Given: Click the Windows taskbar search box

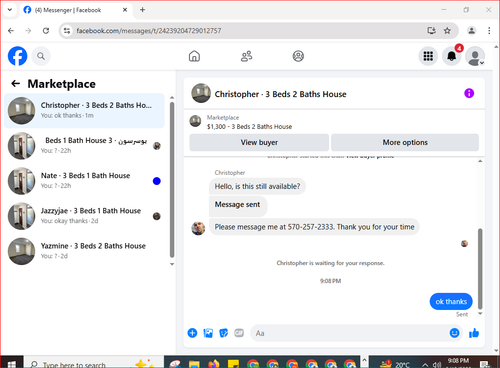Looking at the screenshot, I should pos(93,363).
